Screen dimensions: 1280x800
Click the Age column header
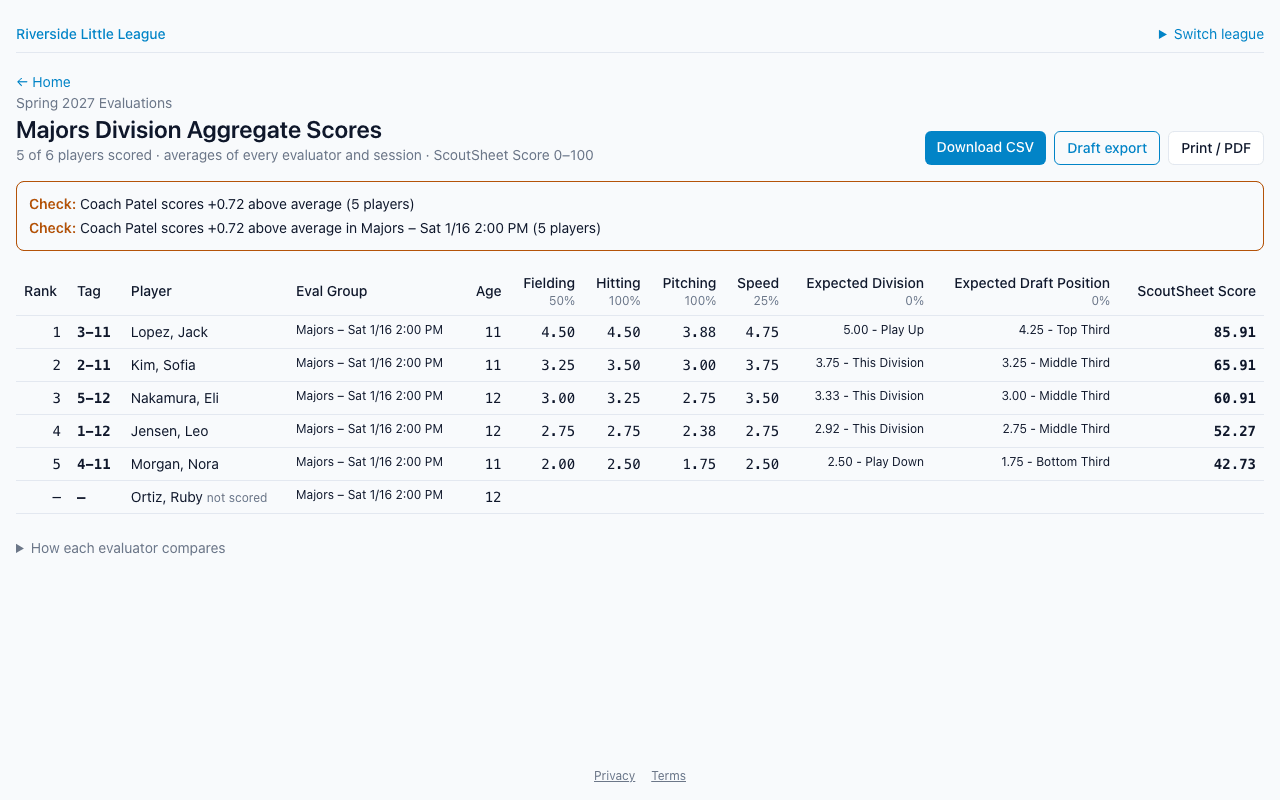pos(489,291)
